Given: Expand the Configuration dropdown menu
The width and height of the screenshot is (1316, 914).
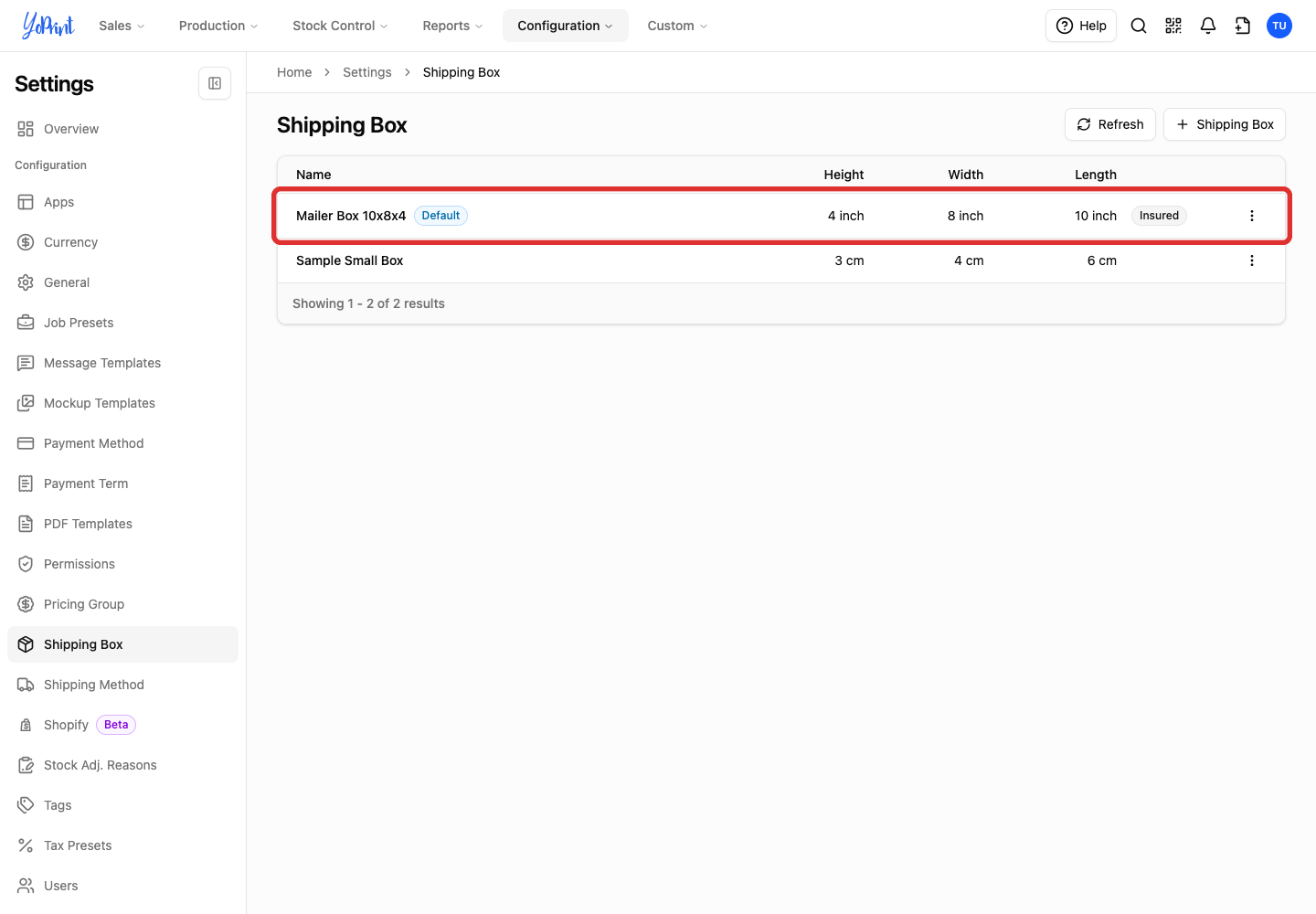Looking at the screenshot, I should click(x=565, y=26).
